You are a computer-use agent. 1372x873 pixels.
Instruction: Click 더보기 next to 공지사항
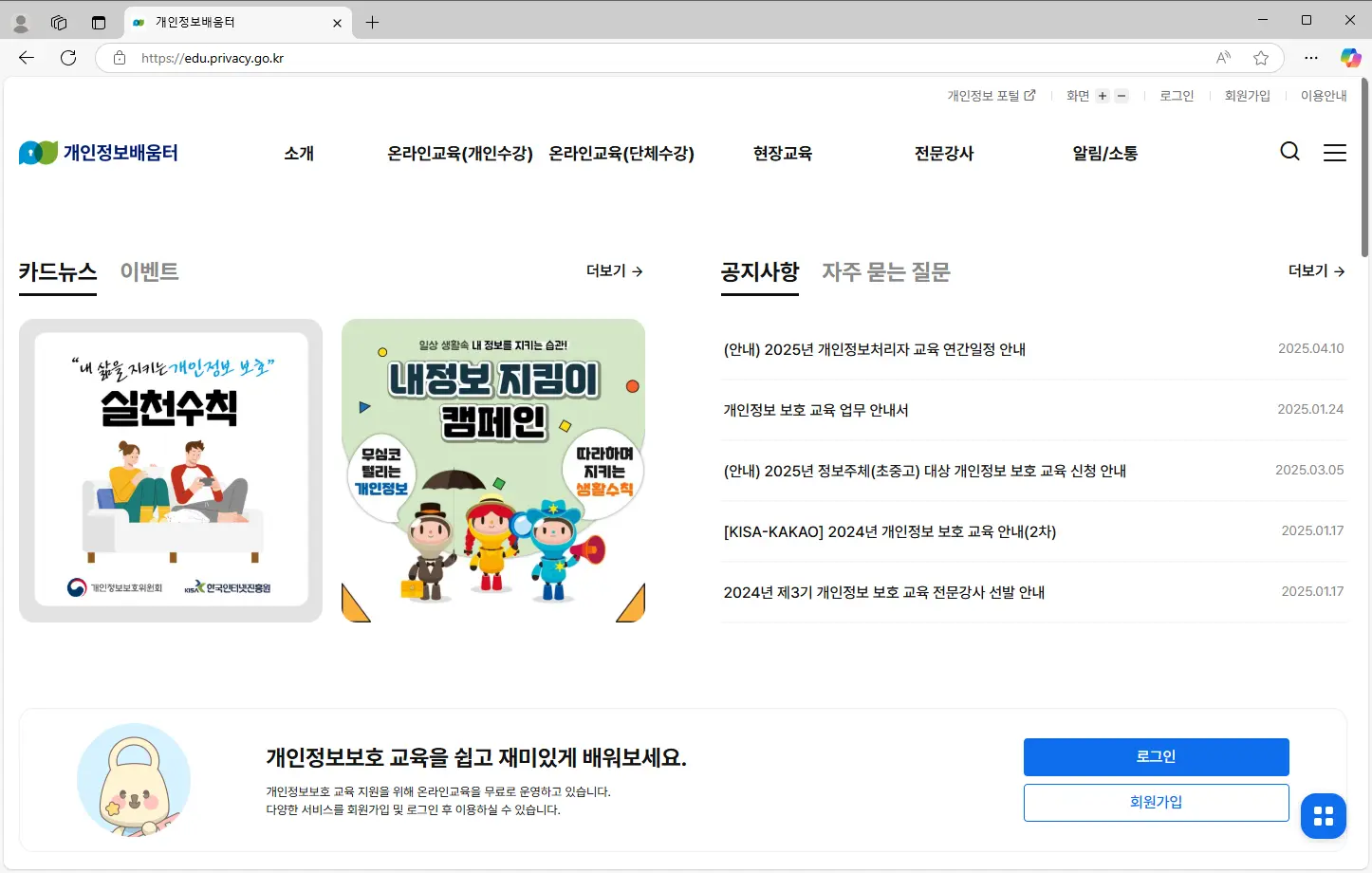(x=1314, y=270)
